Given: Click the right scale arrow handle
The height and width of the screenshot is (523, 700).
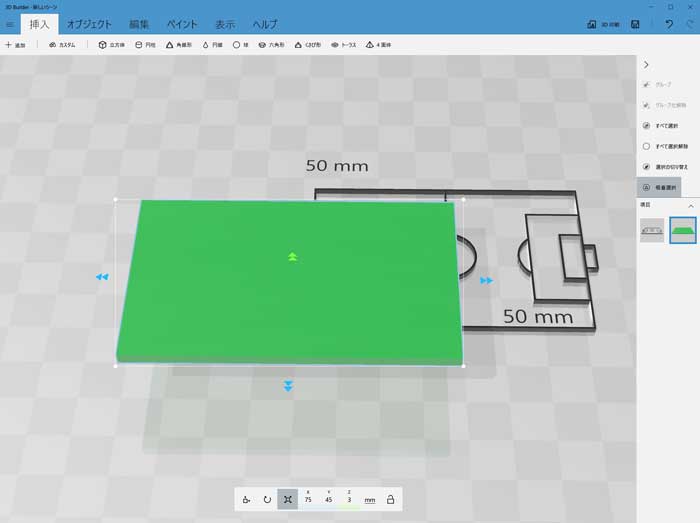Looking at the screenshot, I should click(487, 281).
